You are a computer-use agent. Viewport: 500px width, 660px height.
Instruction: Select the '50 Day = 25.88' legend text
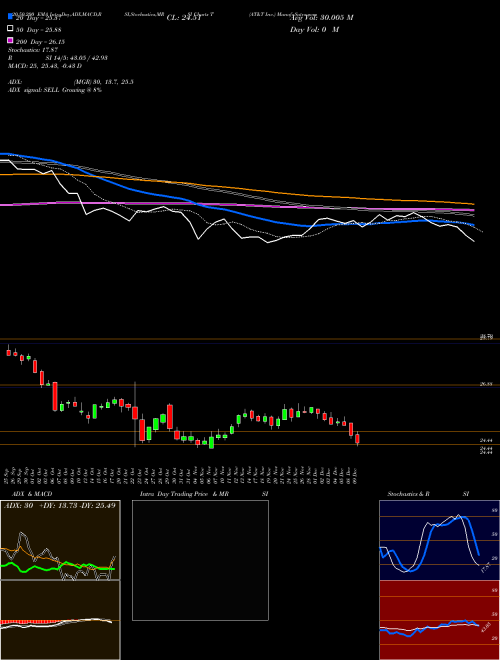pos(39,30)
